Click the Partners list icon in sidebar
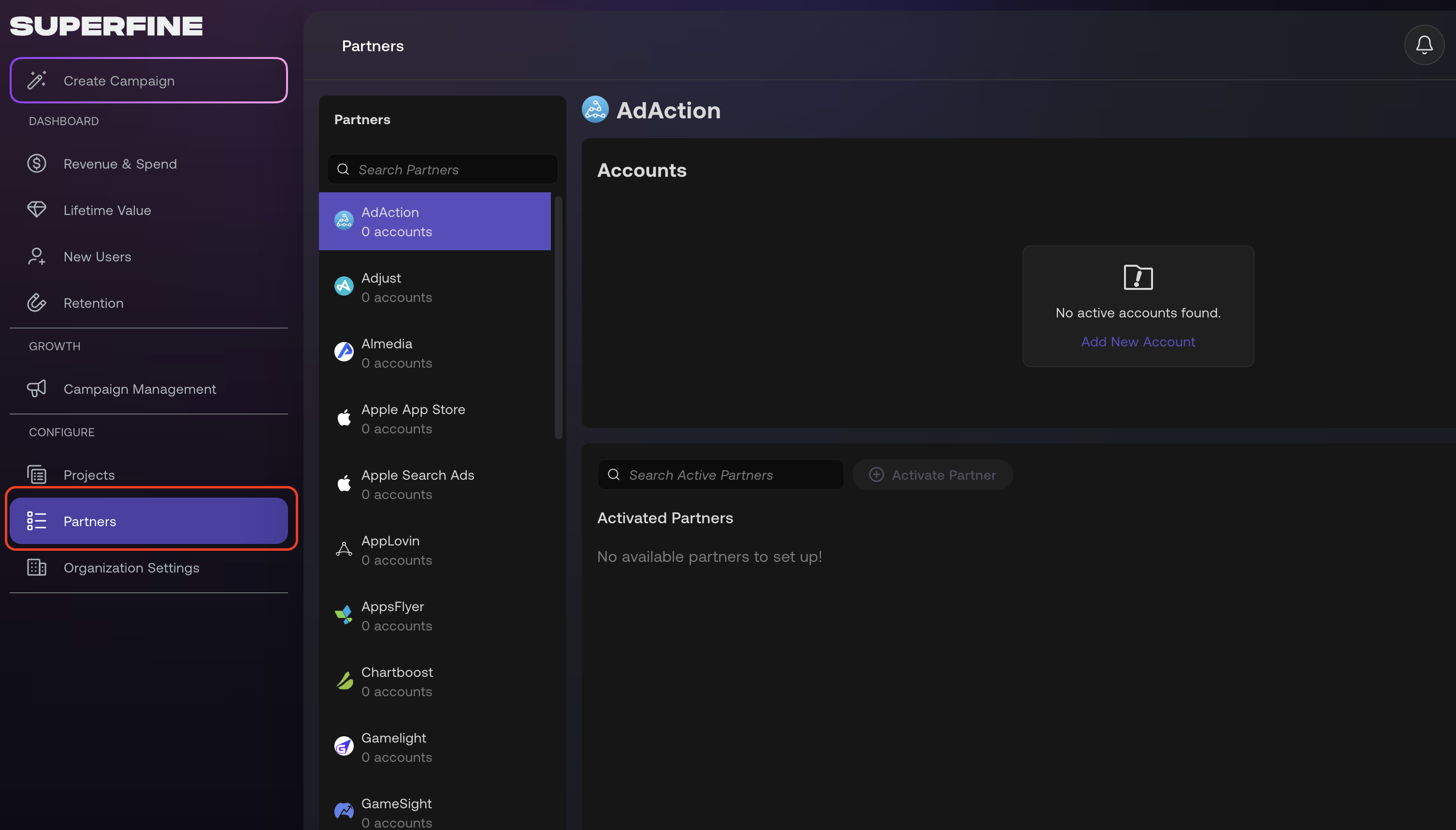 (37, 521)
